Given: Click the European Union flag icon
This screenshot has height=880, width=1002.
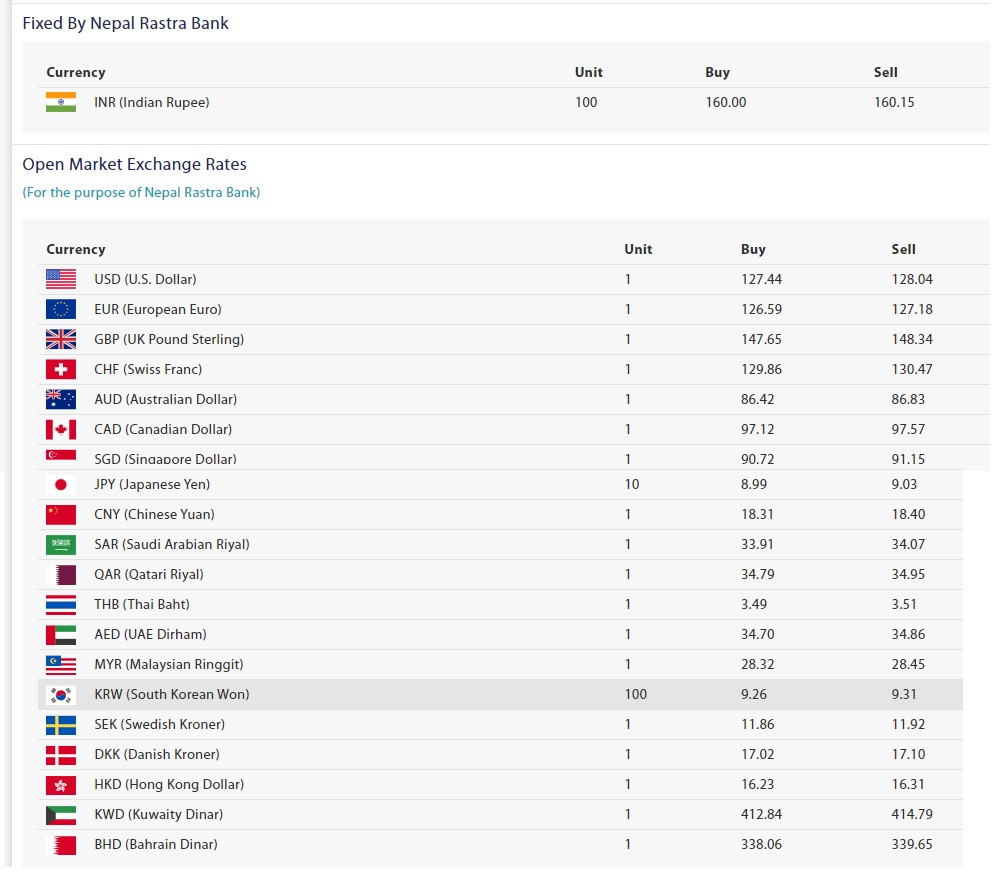Looking at the screenshot, I should [x=61, y=309].
